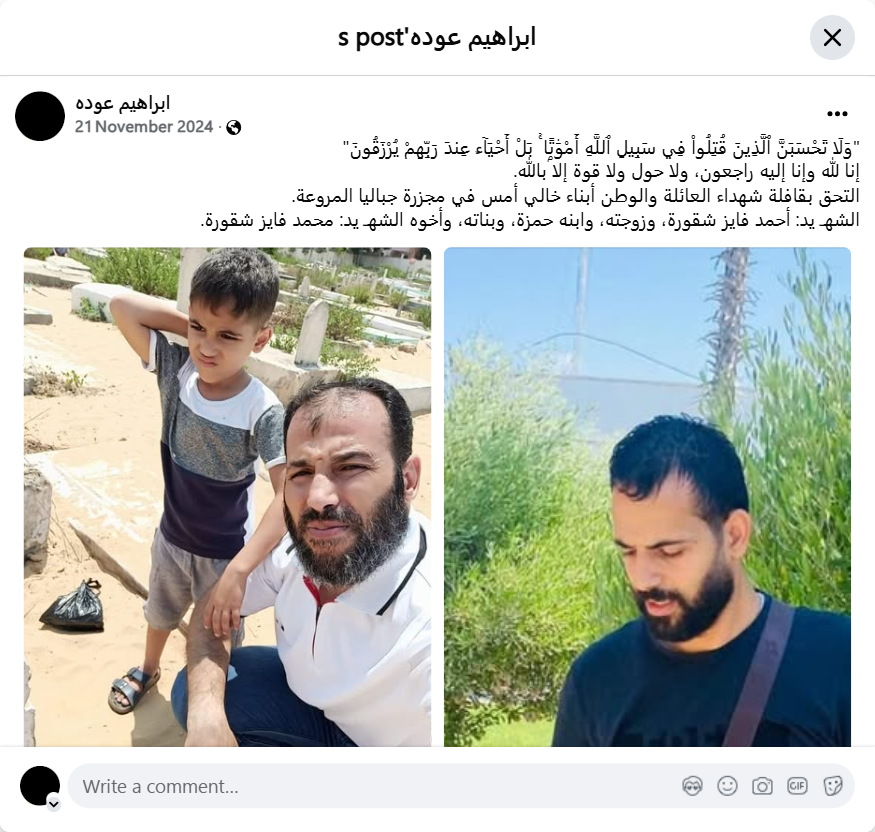Open the sticker picker icon
Screen dimensions: 875x832
[x=832, y=786]
